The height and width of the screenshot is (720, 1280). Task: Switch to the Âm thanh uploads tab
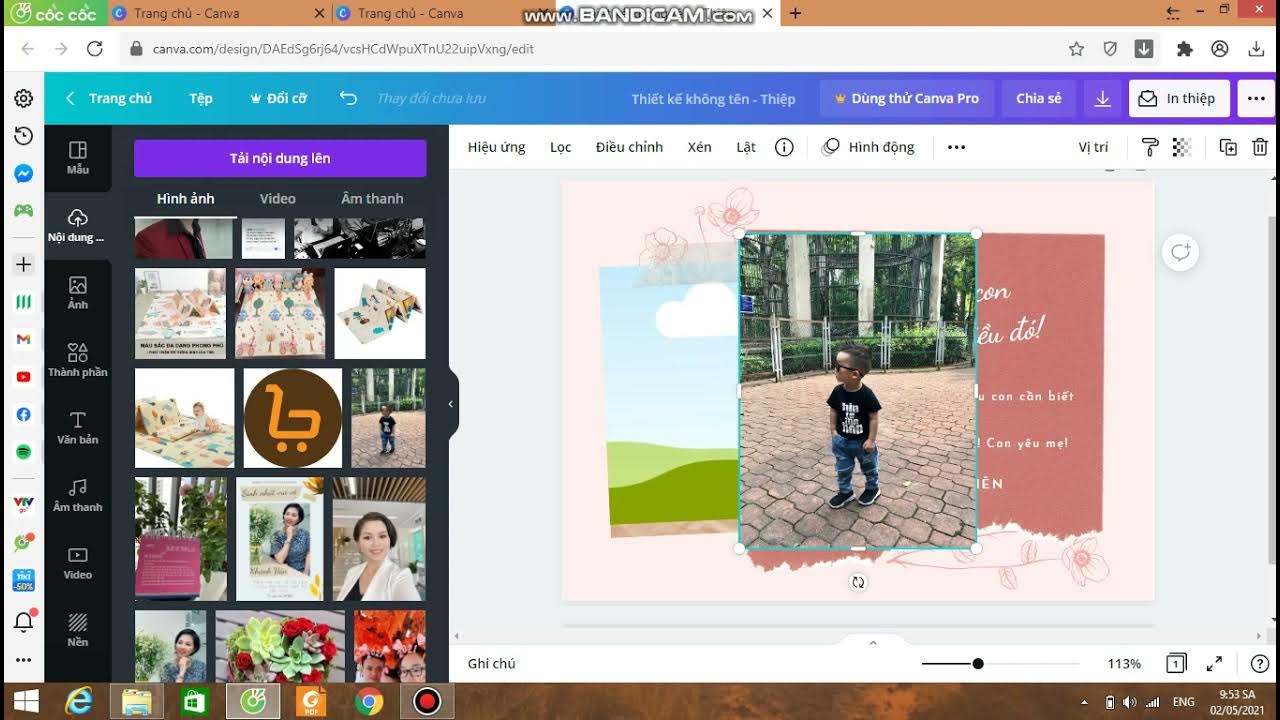(x=372, y=198)
